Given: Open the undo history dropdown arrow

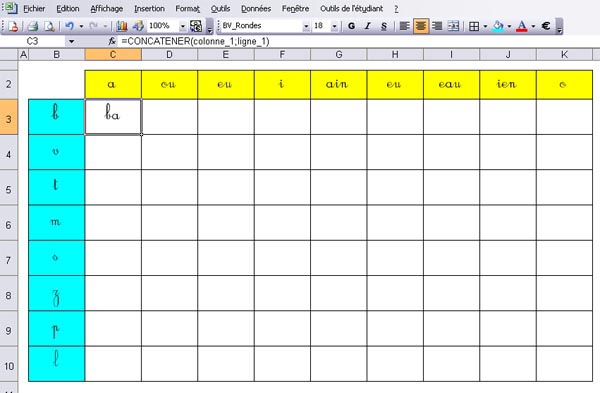Looking at the screenshot, I should pos(81,26).
